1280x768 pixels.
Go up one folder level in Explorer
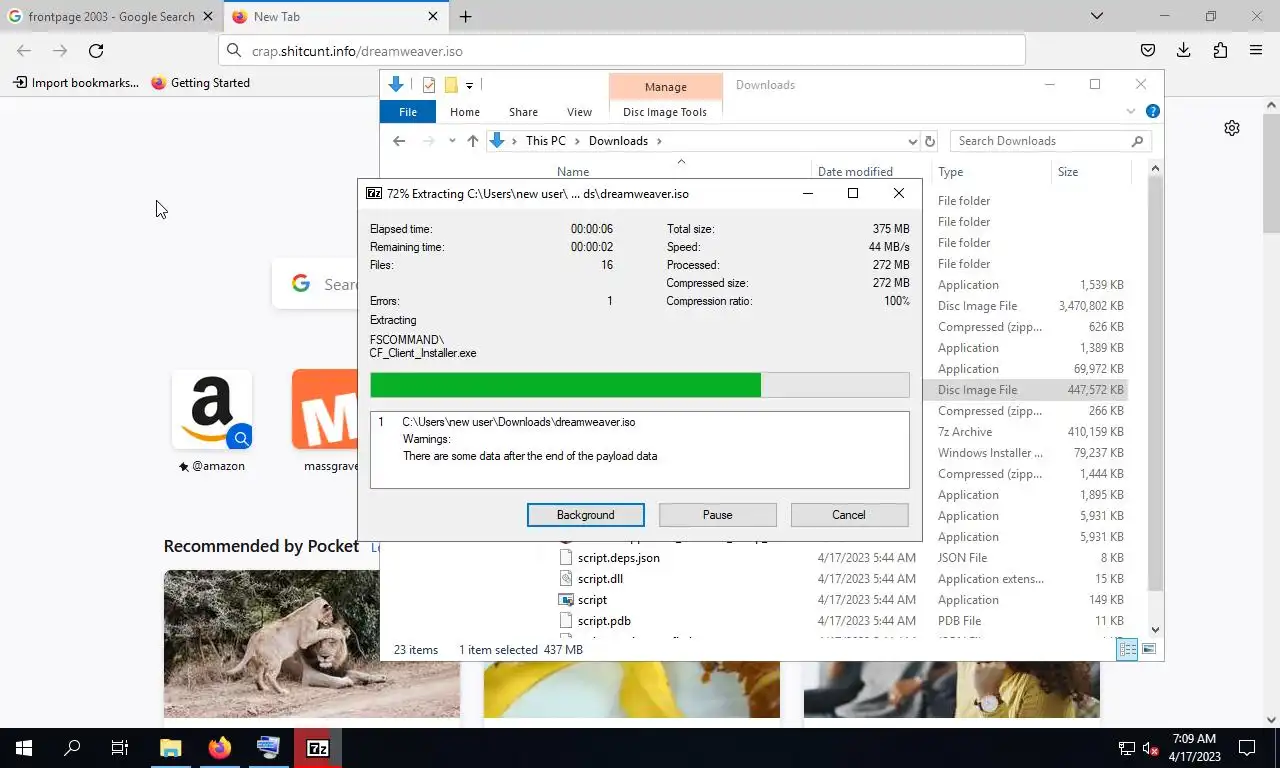(x=473, y=141)
